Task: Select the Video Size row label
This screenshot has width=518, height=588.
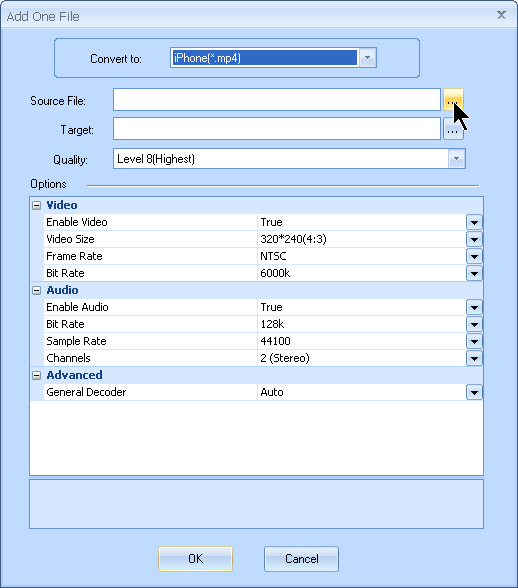Action: (70, 239)
